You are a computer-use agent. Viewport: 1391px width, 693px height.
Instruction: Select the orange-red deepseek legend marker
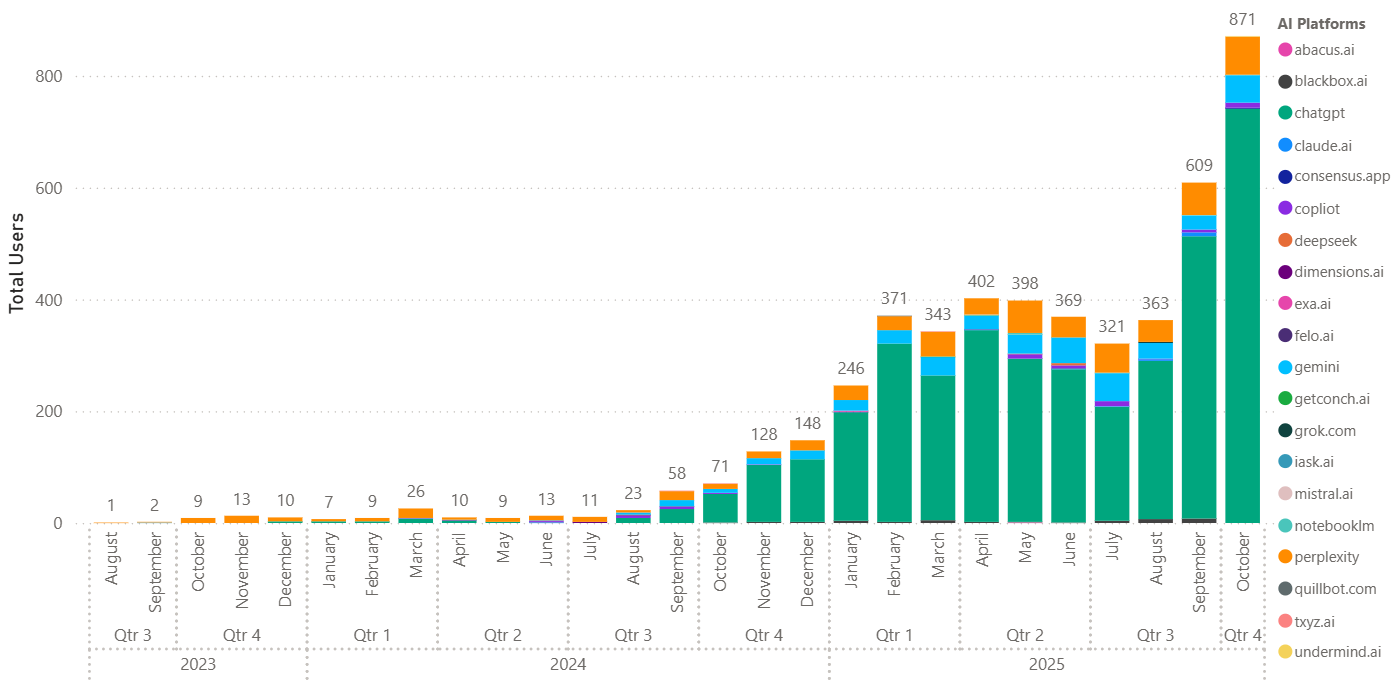click(1285, 240)
